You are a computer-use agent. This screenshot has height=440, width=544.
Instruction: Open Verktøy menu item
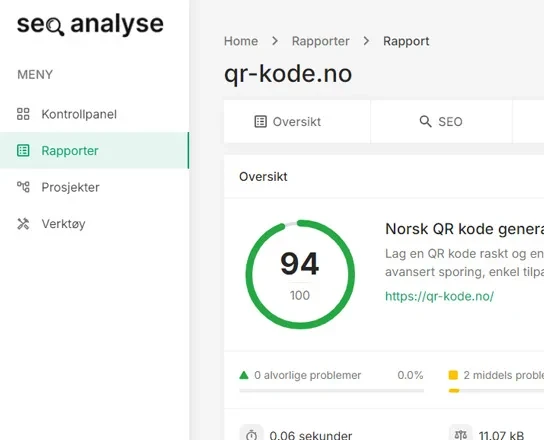tap(94, 224)
